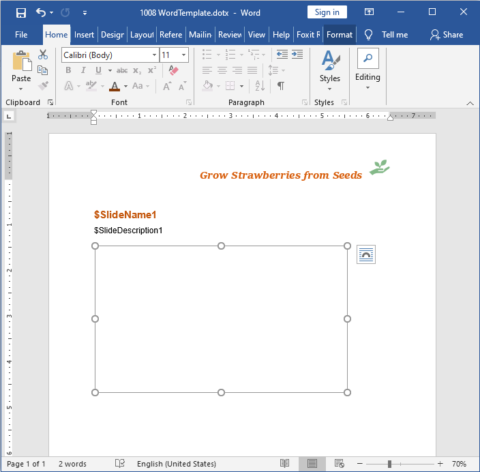Open the font size dropdown showing 11
480x472 pixels.
click(x=184, y=55)
